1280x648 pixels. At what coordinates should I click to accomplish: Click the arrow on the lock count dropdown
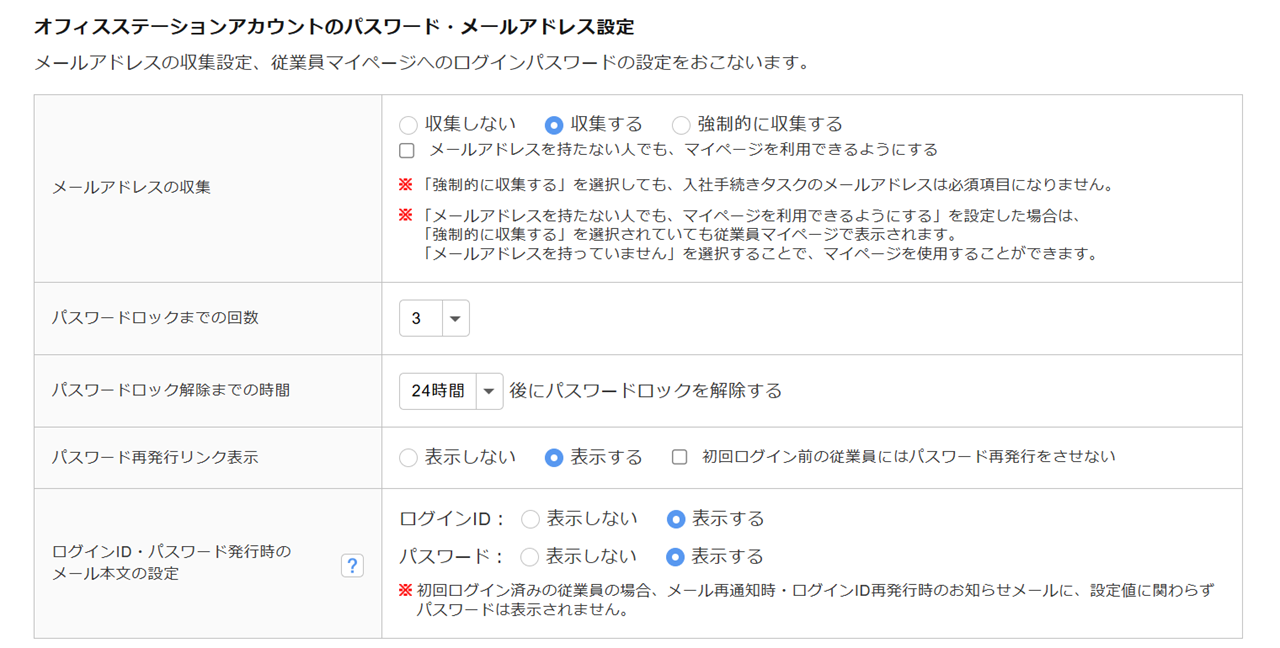coord(455,318)
